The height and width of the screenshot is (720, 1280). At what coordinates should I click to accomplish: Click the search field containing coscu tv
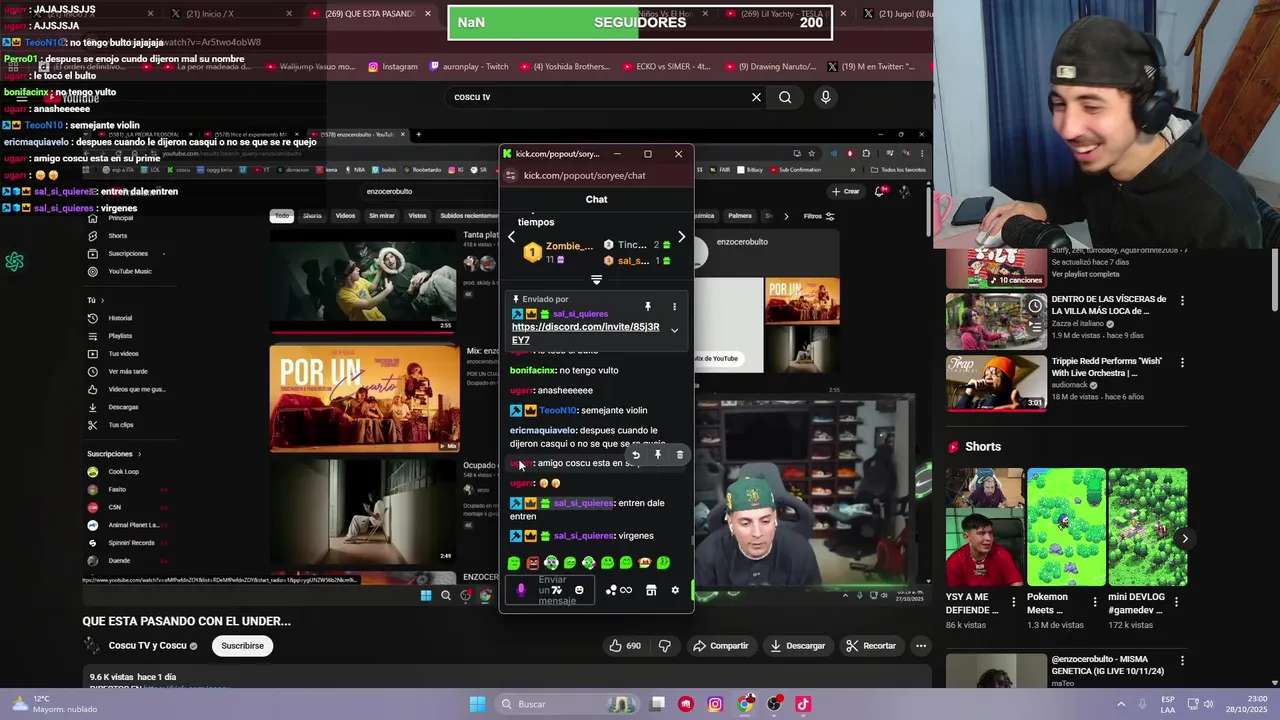[598, 97]
